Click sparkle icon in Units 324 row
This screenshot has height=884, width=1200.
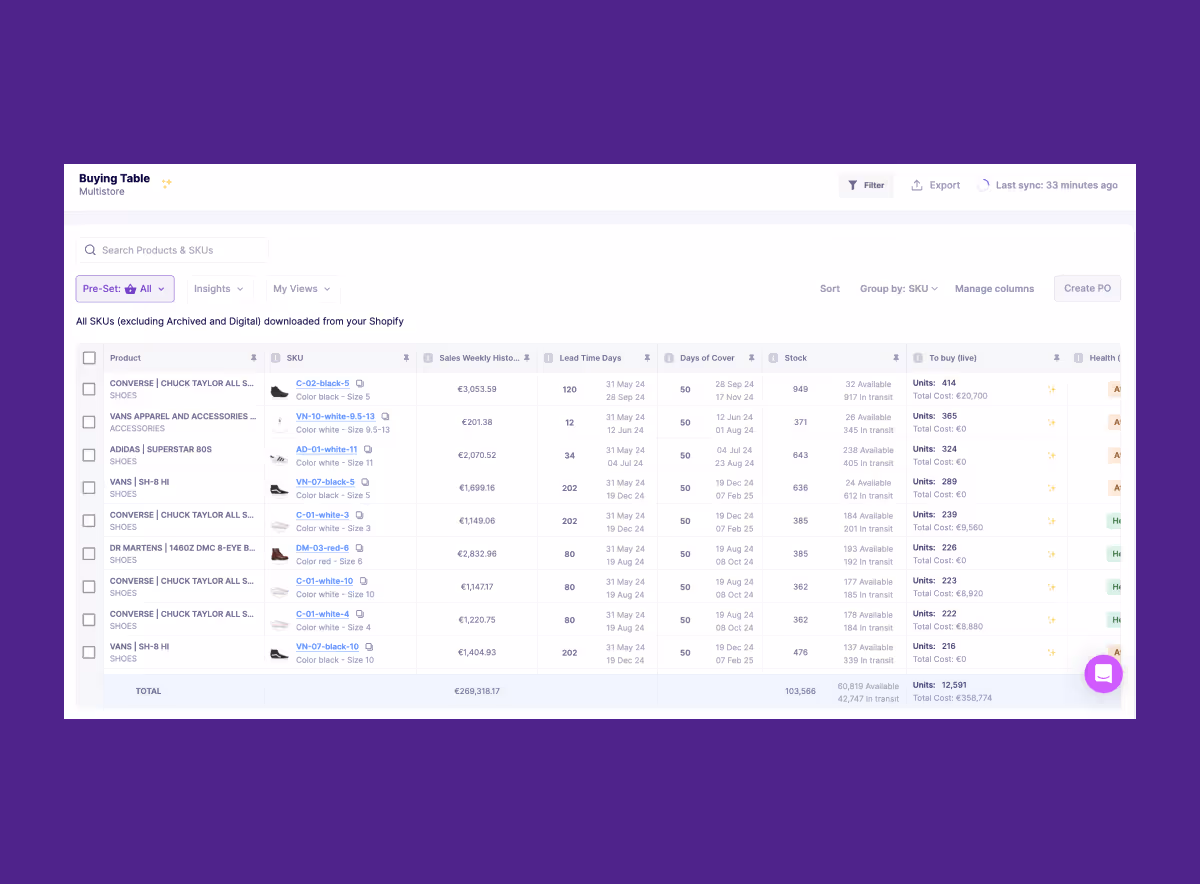click(x=1051, y=456)
